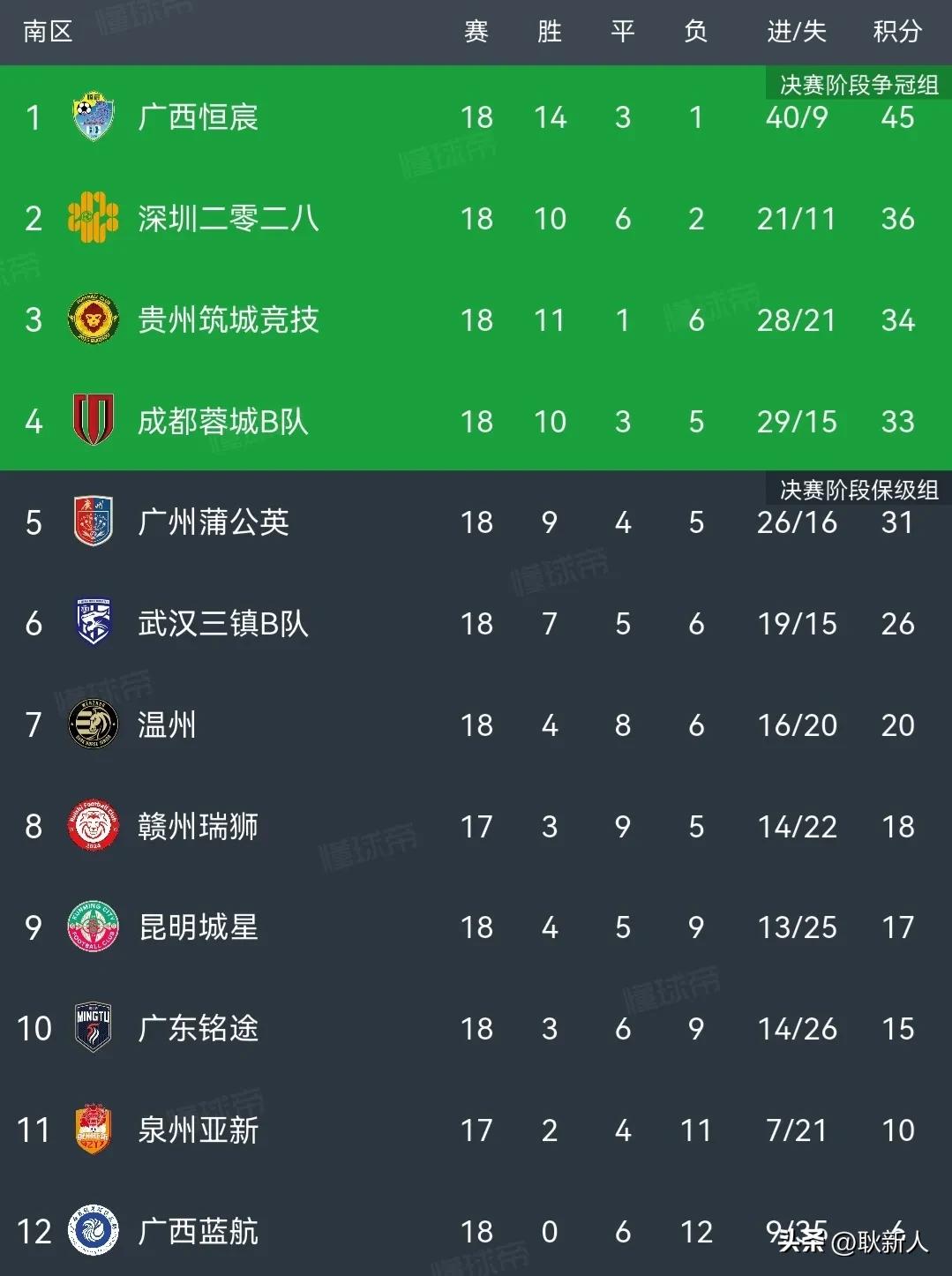Open the 广西恒宸 team logo

pos(94,117)
